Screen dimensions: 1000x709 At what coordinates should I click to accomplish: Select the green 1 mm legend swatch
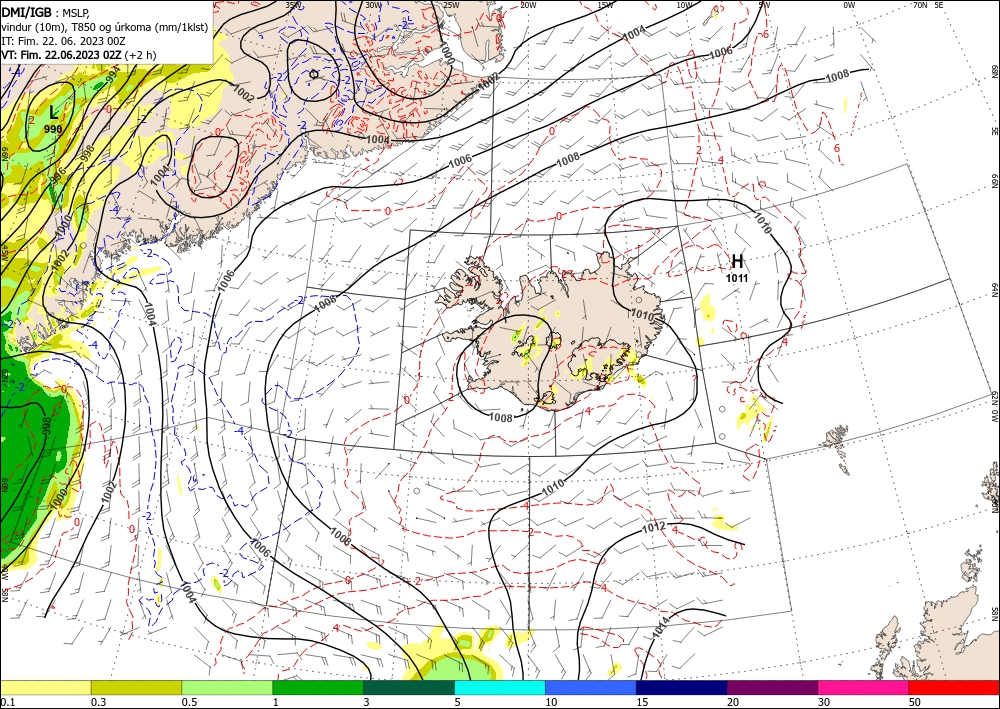[318, 687]
